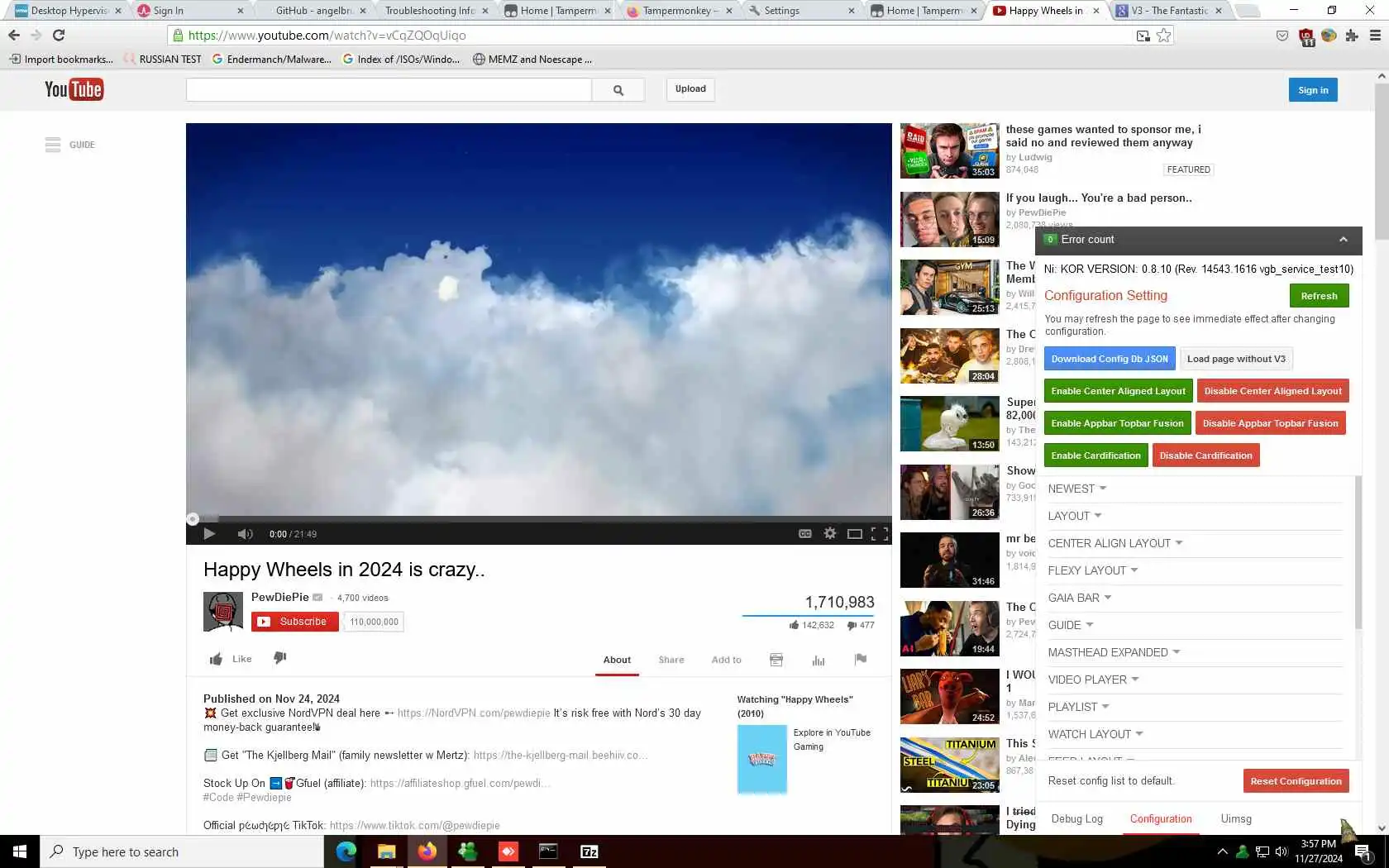
Task: Mute the video volume
Action: (245, 534)
